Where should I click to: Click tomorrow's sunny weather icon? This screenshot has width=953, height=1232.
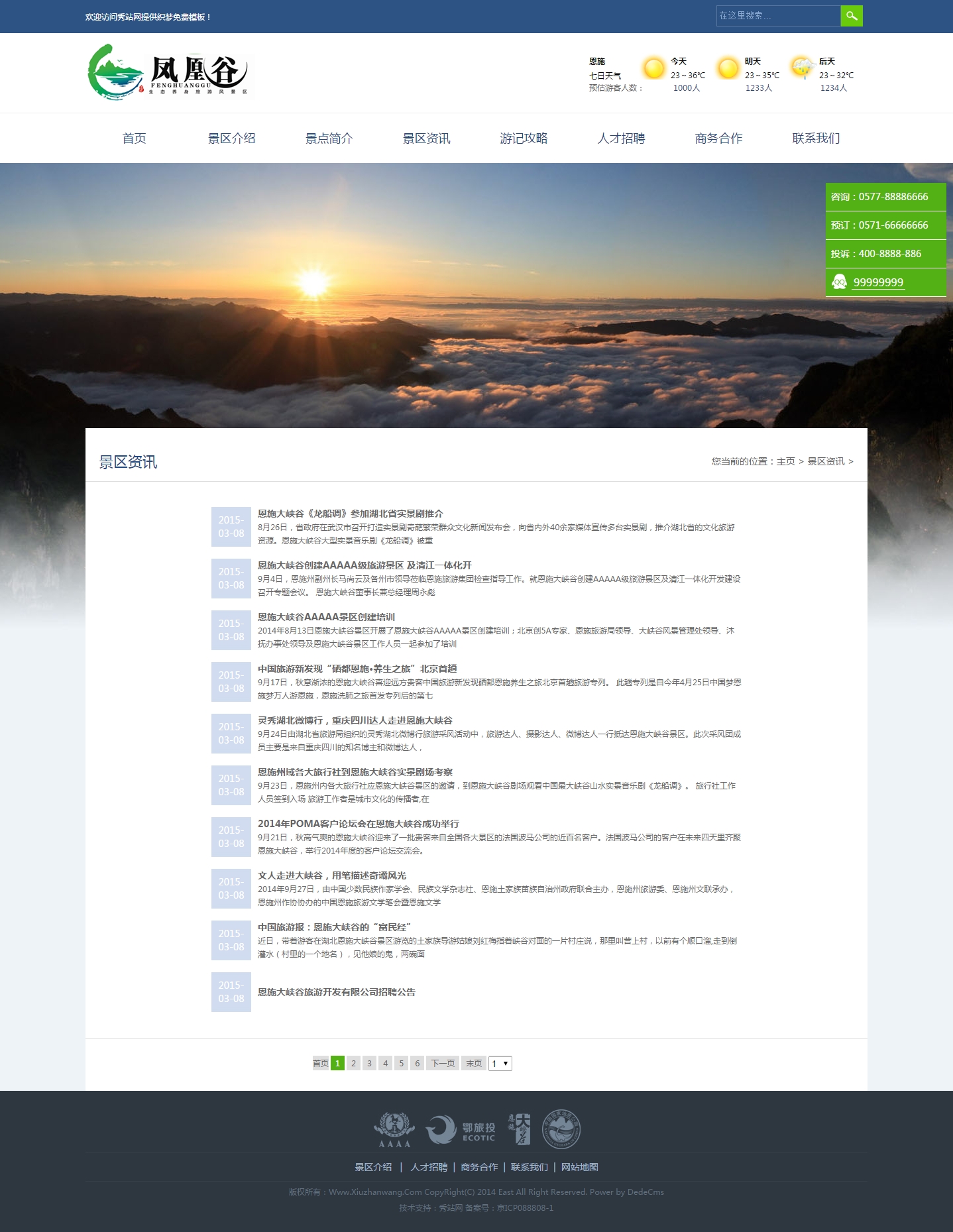point(728,68)
